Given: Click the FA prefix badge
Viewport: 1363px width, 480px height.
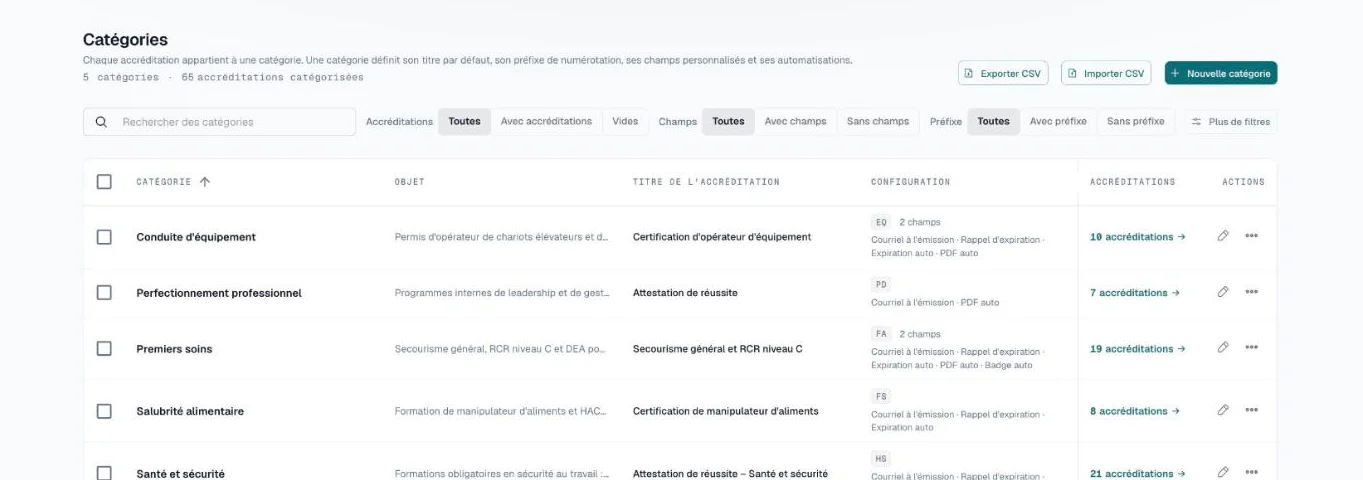Looking at the screenshot, I should click(881, 334).
